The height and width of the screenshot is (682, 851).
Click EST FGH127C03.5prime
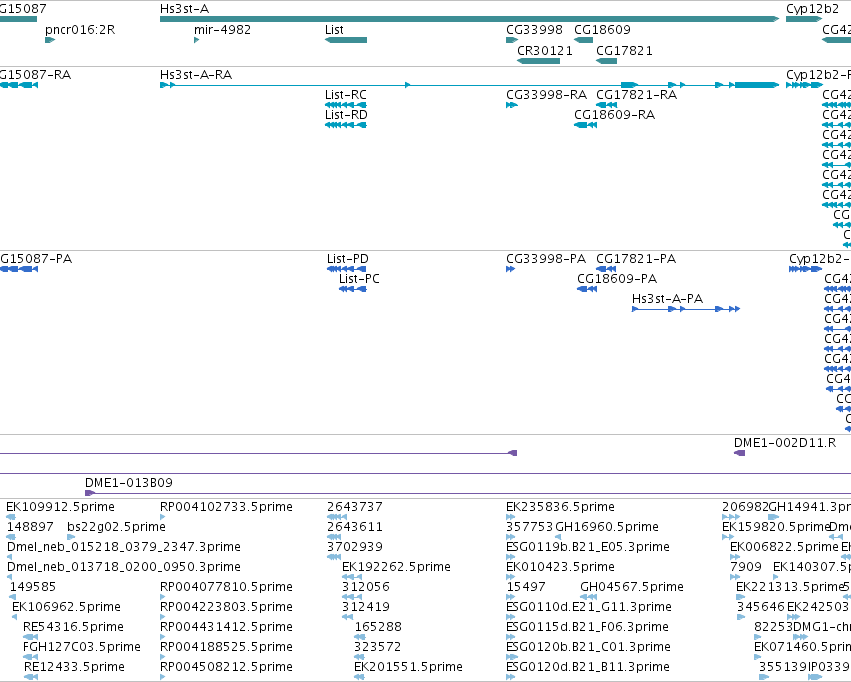(x=82, y=647)
